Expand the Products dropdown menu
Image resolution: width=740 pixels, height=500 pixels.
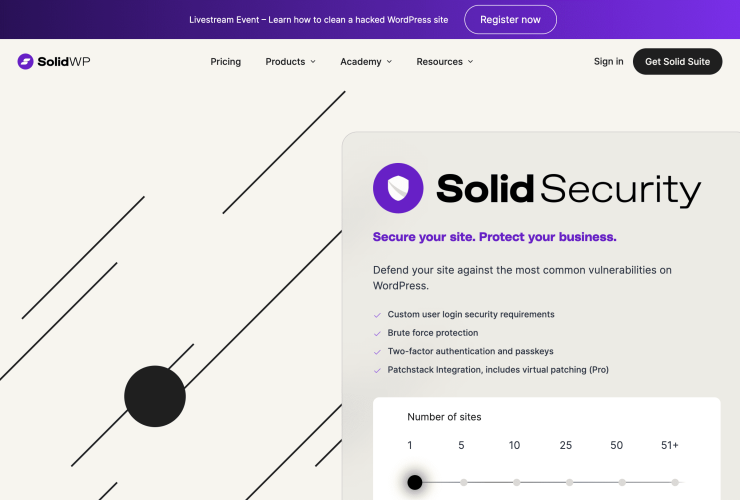point(290,62)
